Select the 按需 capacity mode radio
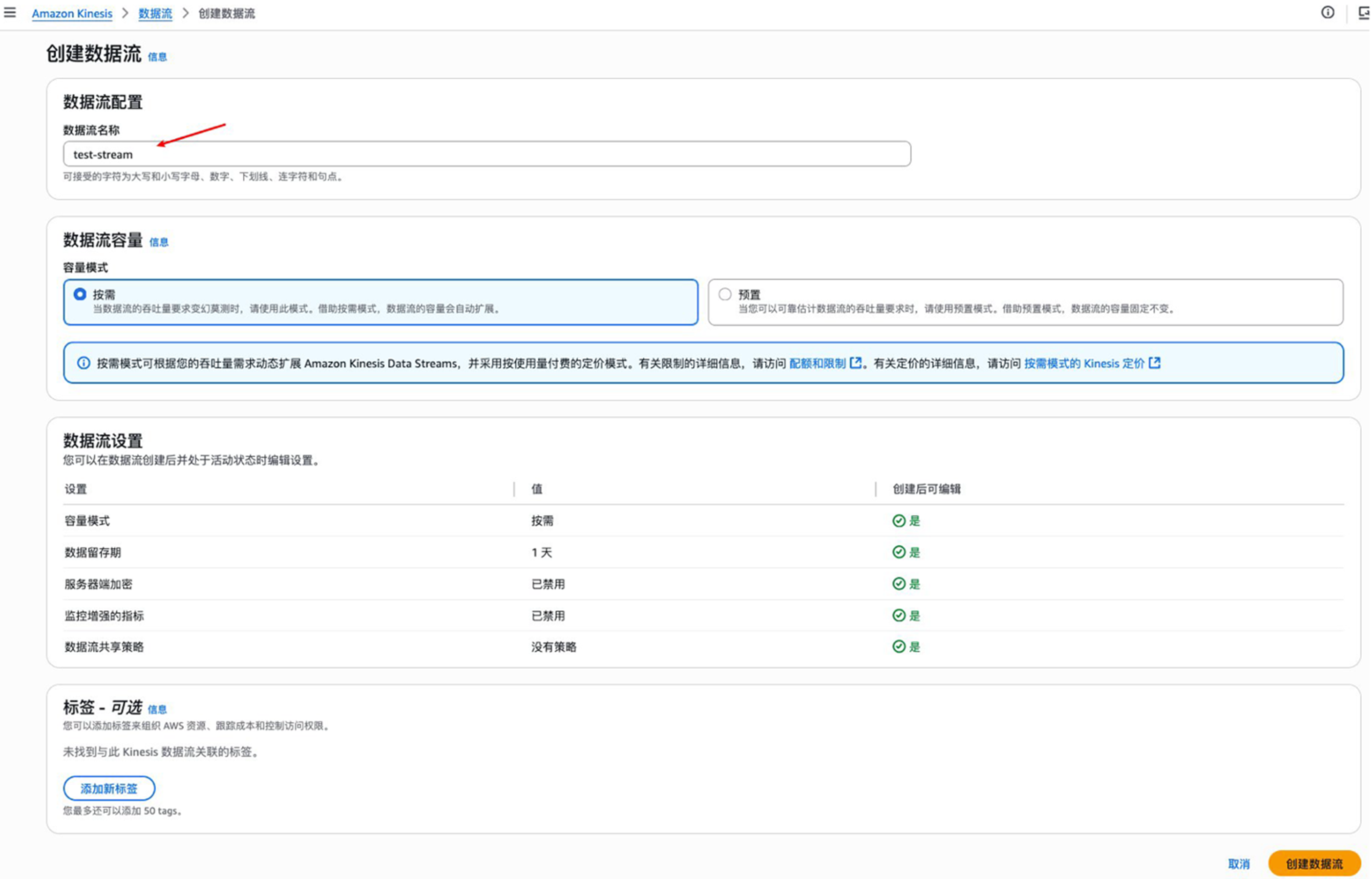1372x879 pixels. click(x=80, y=295)
